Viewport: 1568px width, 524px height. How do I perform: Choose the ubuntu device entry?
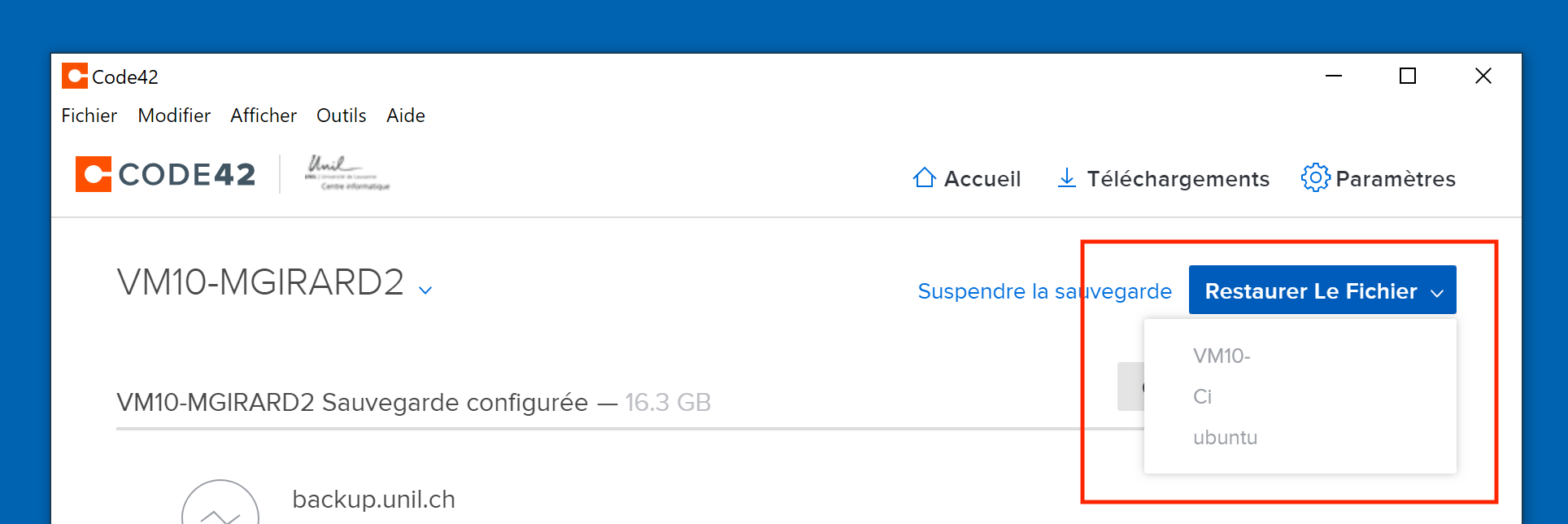[1225, 438]
